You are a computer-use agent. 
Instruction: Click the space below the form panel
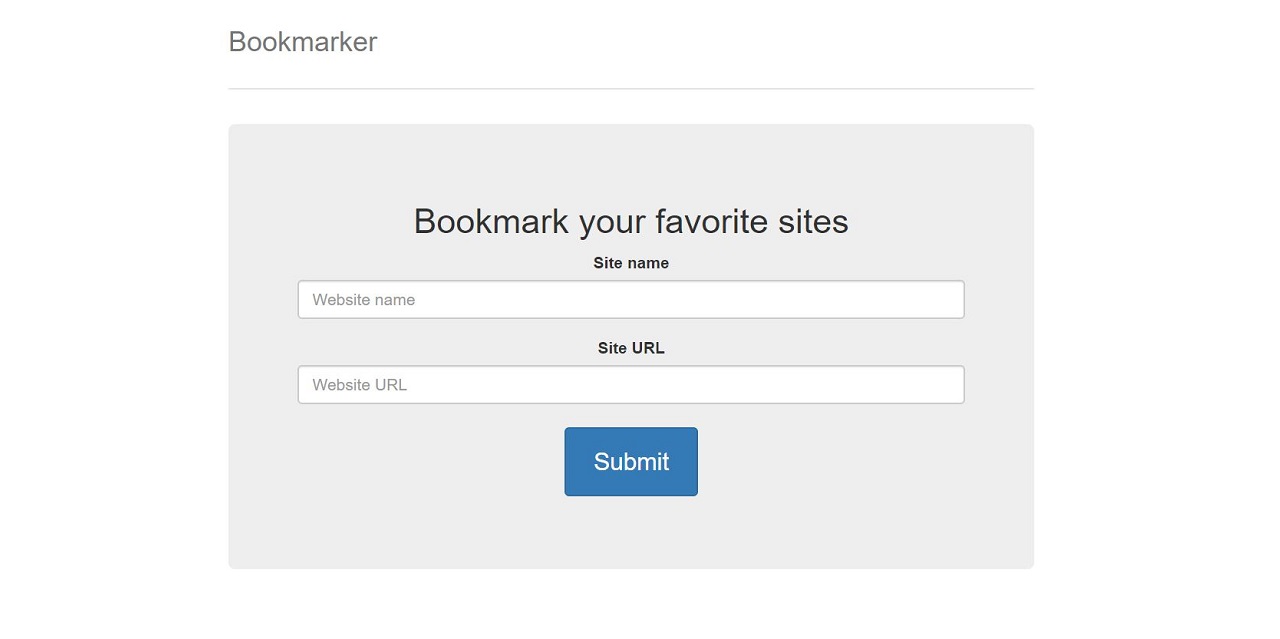pyautogui.click(x=631, y=600)
